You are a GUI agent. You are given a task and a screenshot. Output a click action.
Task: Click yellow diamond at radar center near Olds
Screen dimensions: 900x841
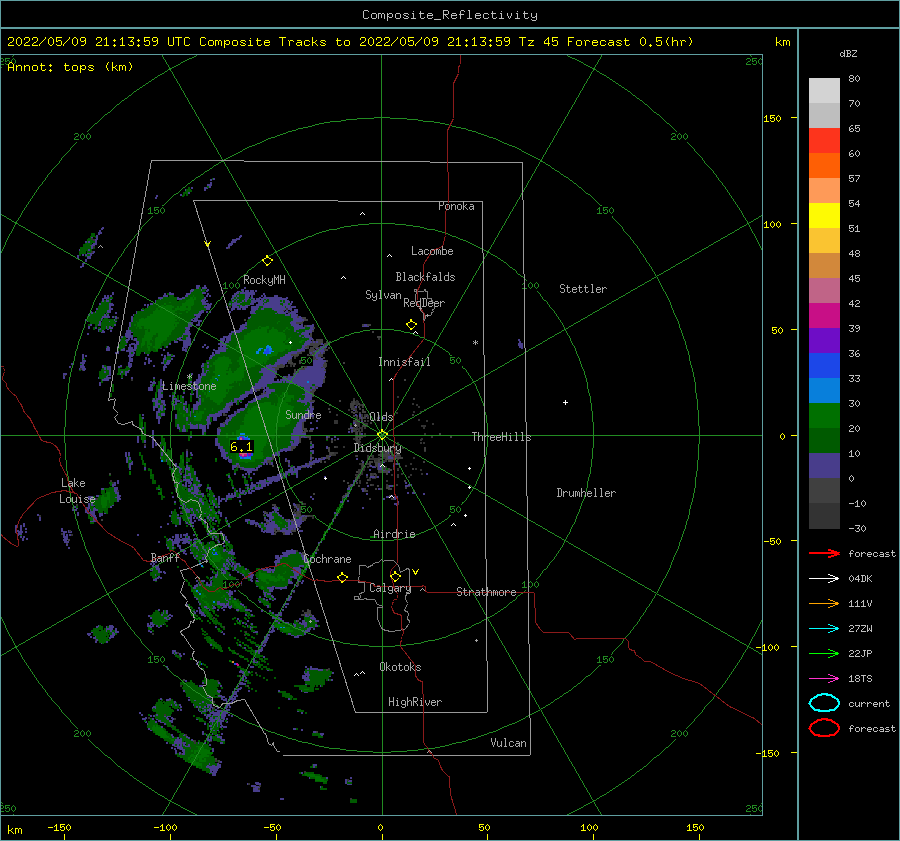pyautogui.click(x=382, y=435)
